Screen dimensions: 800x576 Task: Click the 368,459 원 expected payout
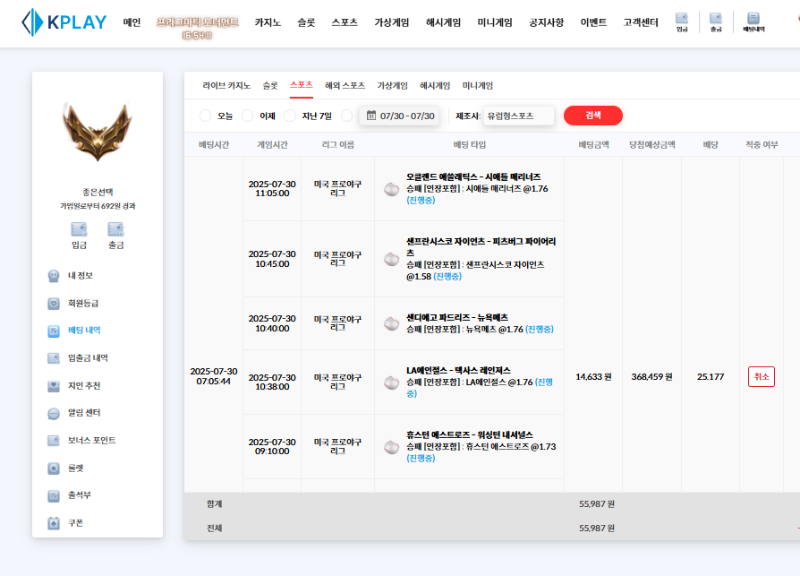(x=652, y=377)
